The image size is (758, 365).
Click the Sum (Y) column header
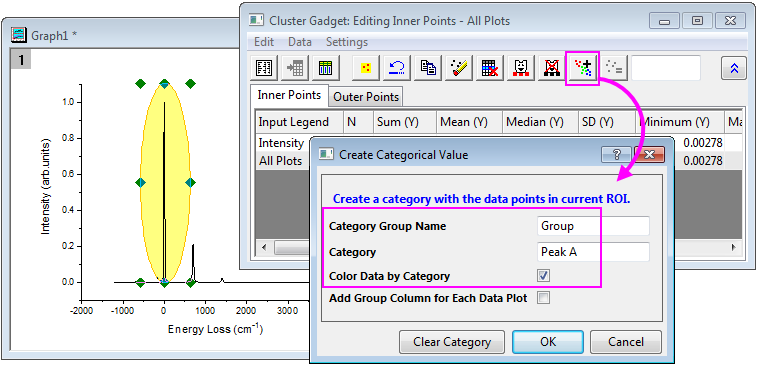pos(405,122)
